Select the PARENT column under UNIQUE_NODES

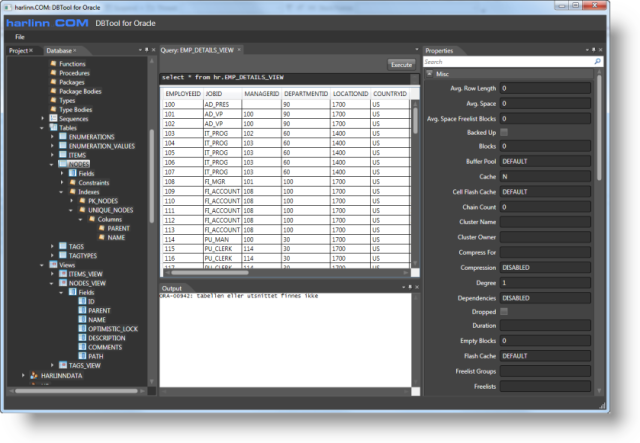(118, 228)
